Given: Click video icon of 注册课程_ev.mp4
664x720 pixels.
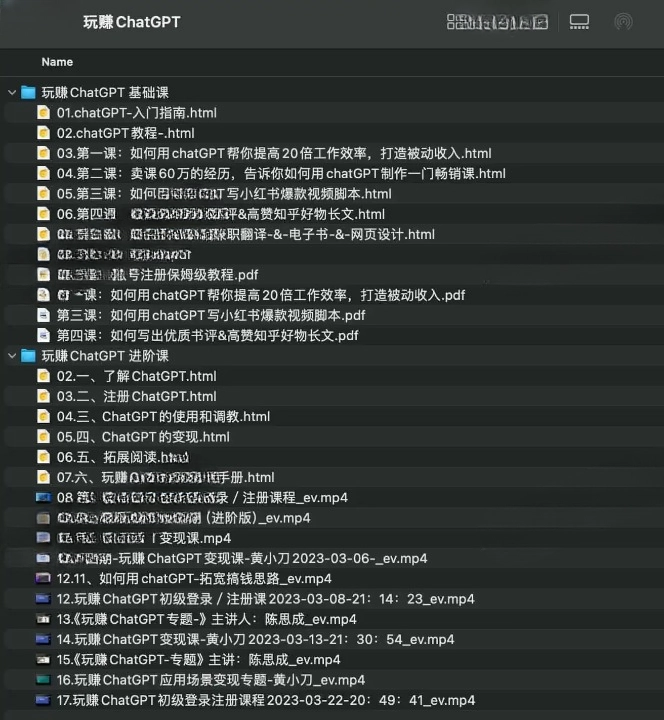Looking at the screenshot, I should (43, 497).
